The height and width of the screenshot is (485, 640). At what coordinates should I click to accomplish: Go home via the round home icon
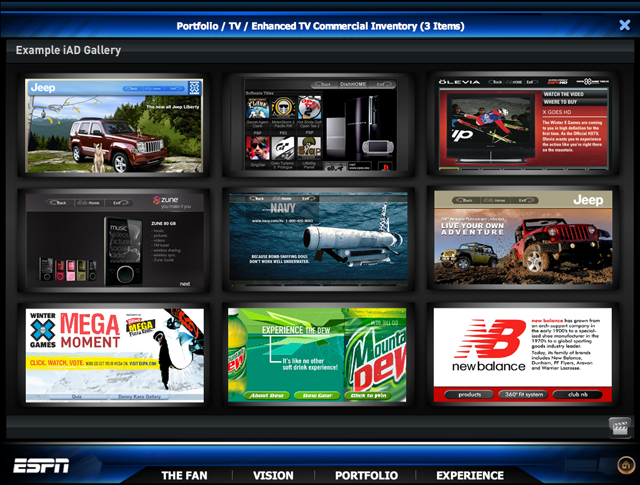(x=626, y=465)
